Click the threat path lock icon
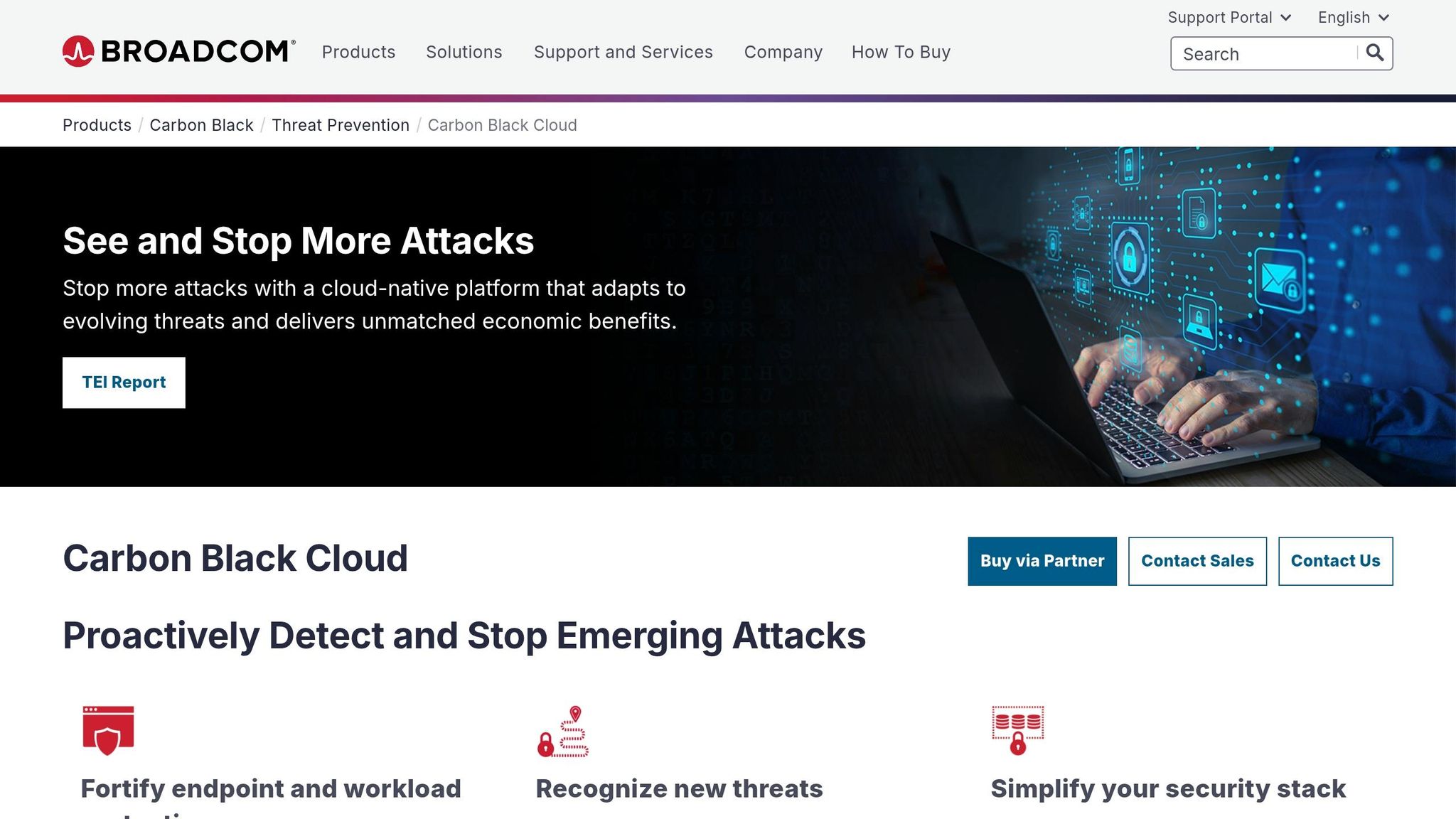Viewport: 1456px width, 819px height. point(563,732)
